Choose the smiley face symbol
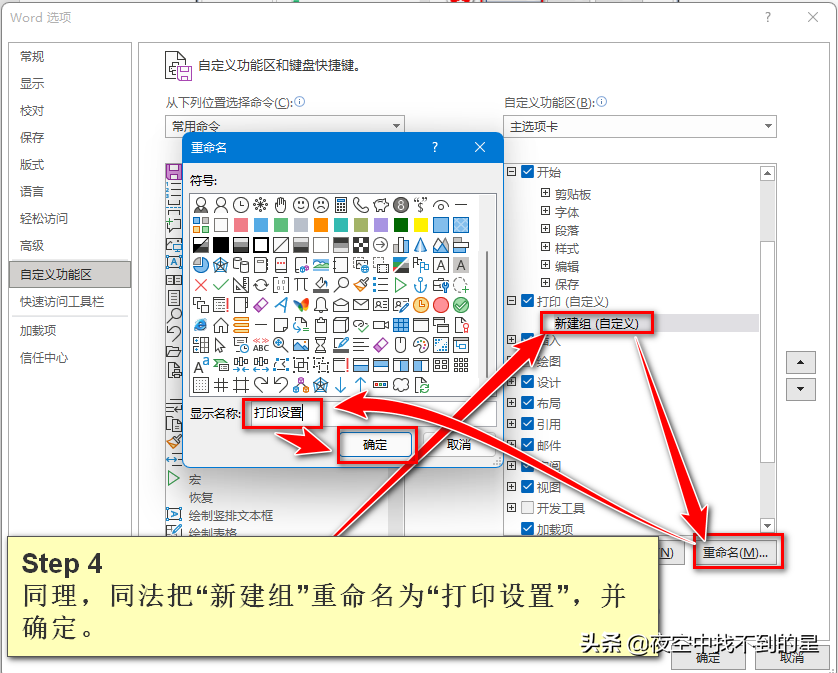 tap(301, 205)
